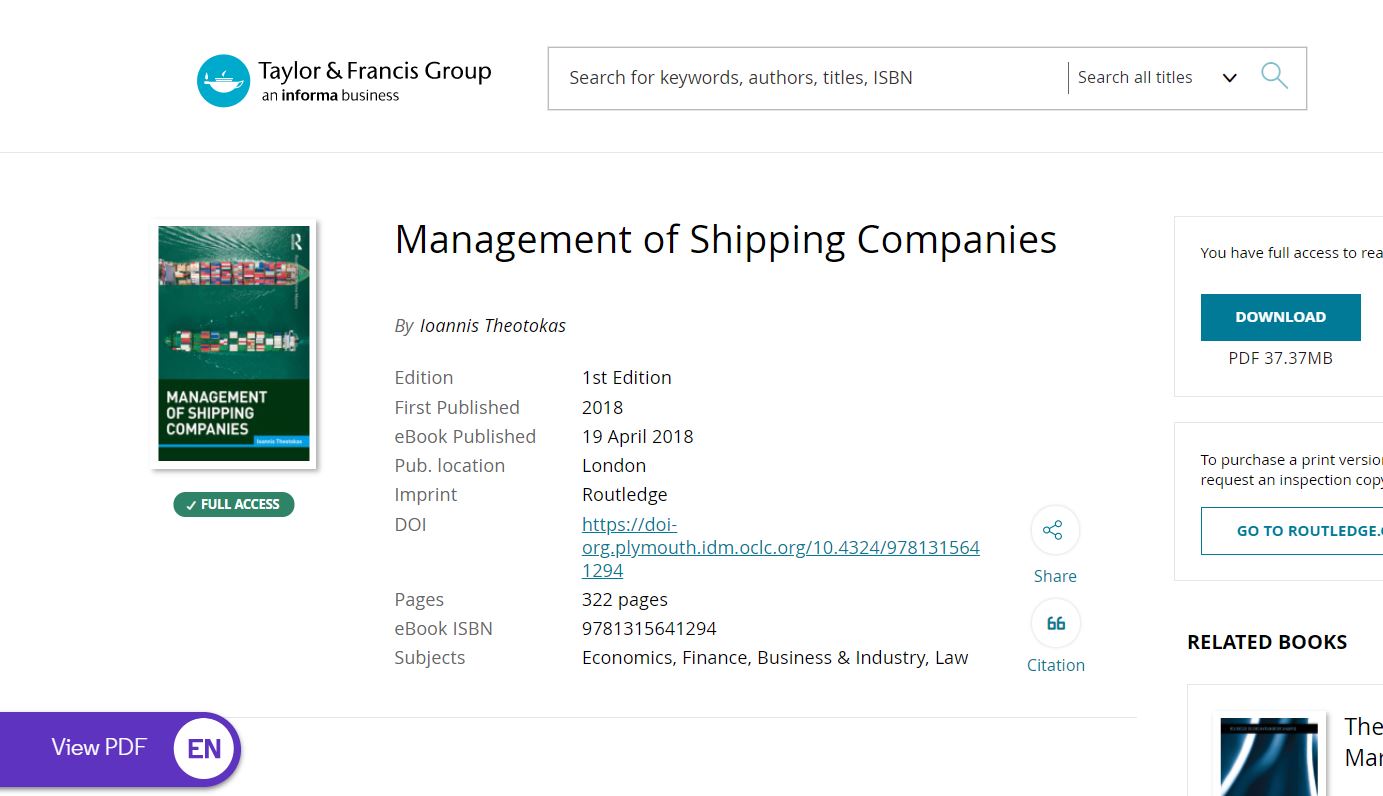1383x796 pixels.
Task: Click the text 322 pages
Action: pyautogui.click(x=624, y=600)
